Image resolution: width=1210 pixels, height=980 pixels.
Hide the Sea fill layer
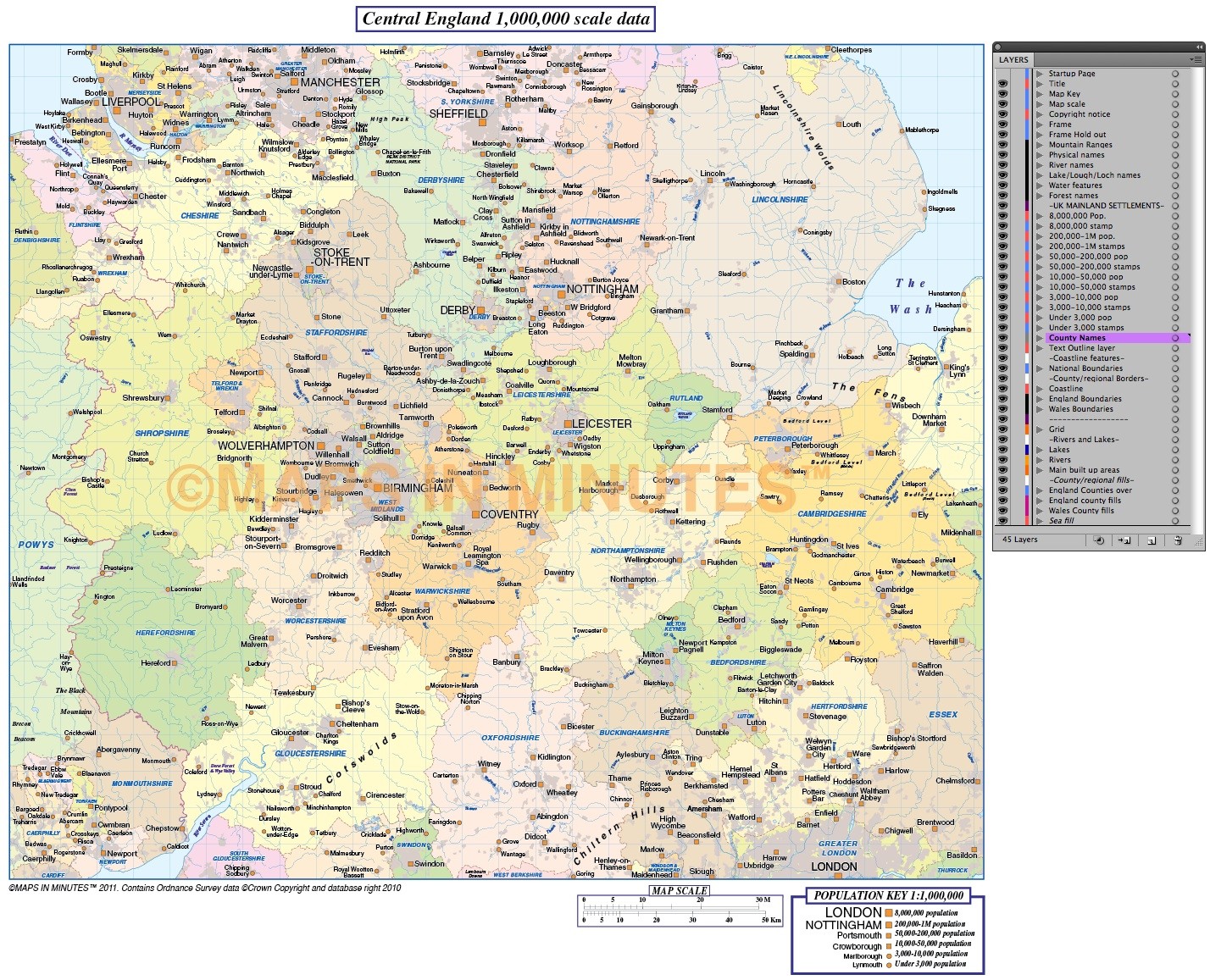click(1003, 521)
